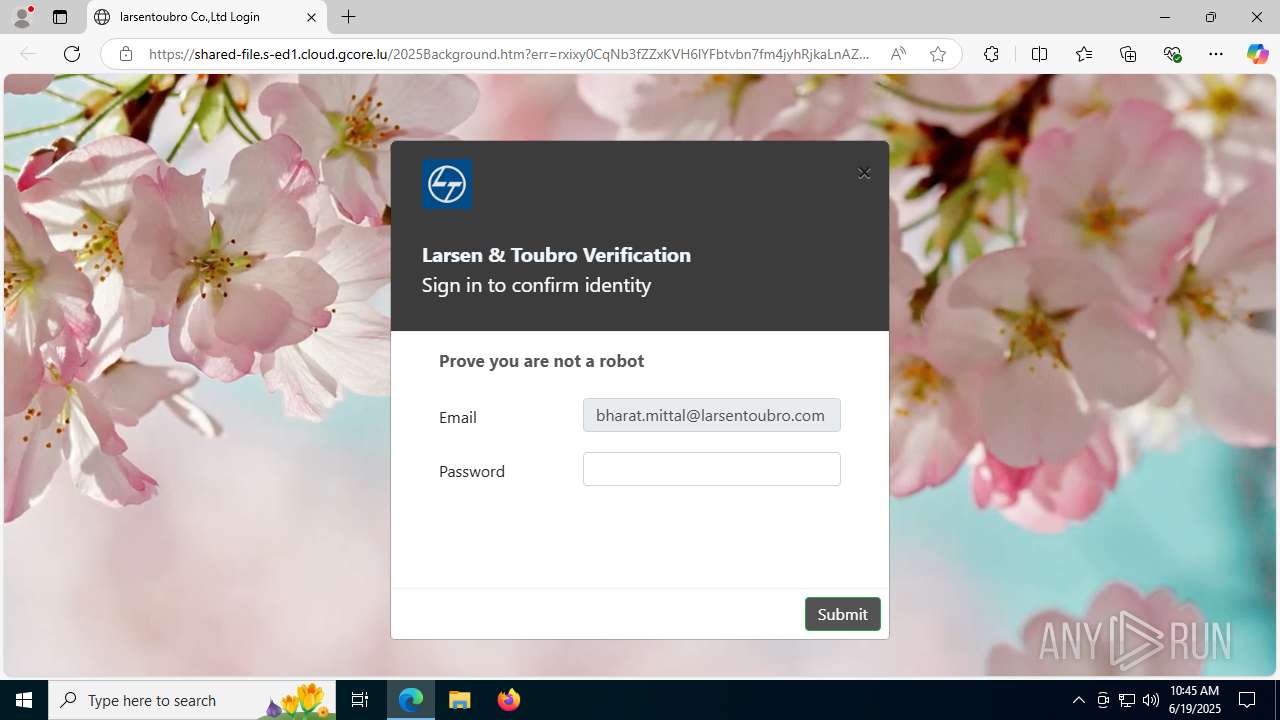Restore down the browser window
Screen dimensions: 1280x720
[1210, 17]
